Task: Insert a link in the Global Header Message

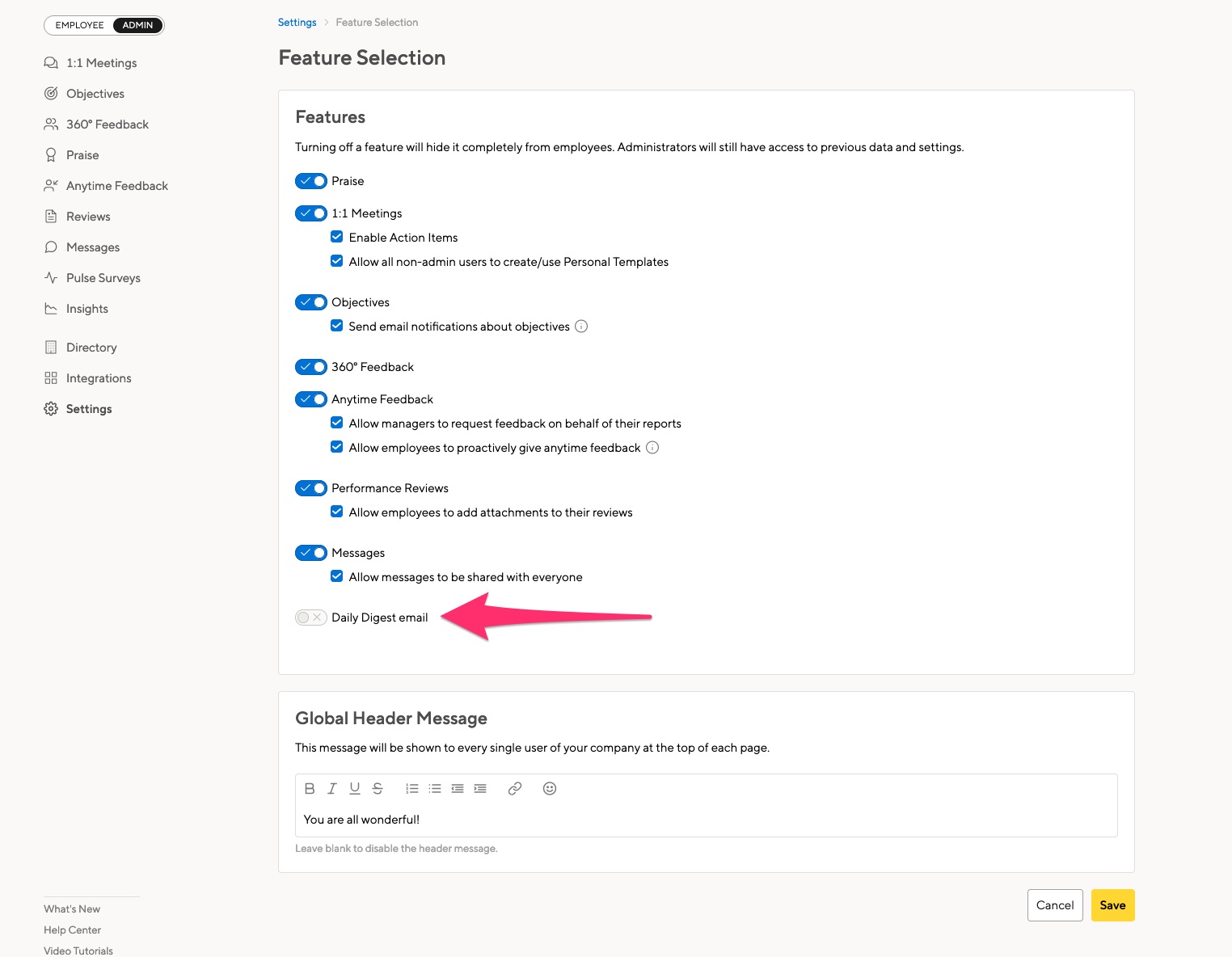Action: tap(515, 788)
